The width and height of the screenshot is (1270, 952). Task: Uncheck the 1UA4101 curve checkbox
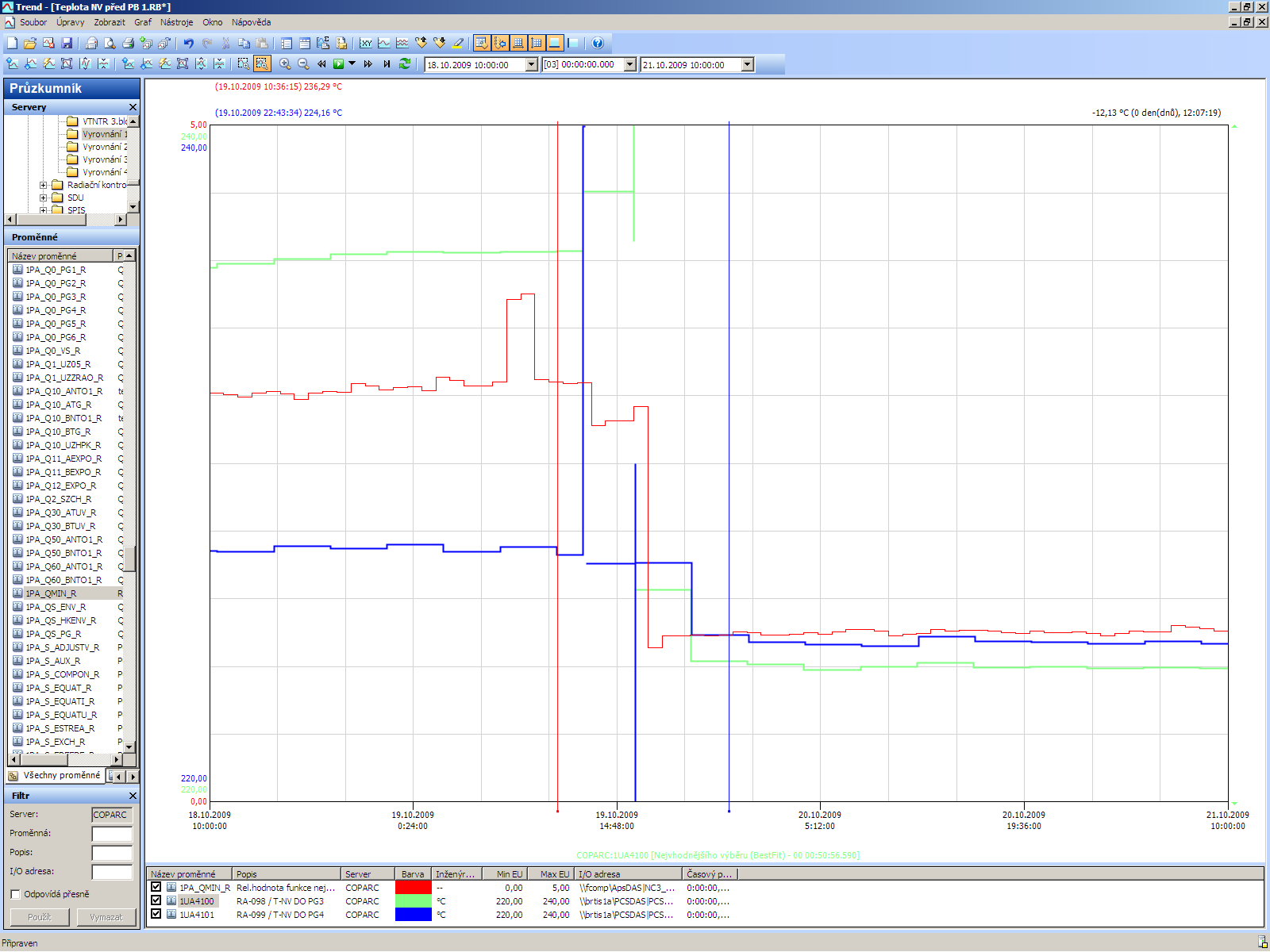[156, 914]
